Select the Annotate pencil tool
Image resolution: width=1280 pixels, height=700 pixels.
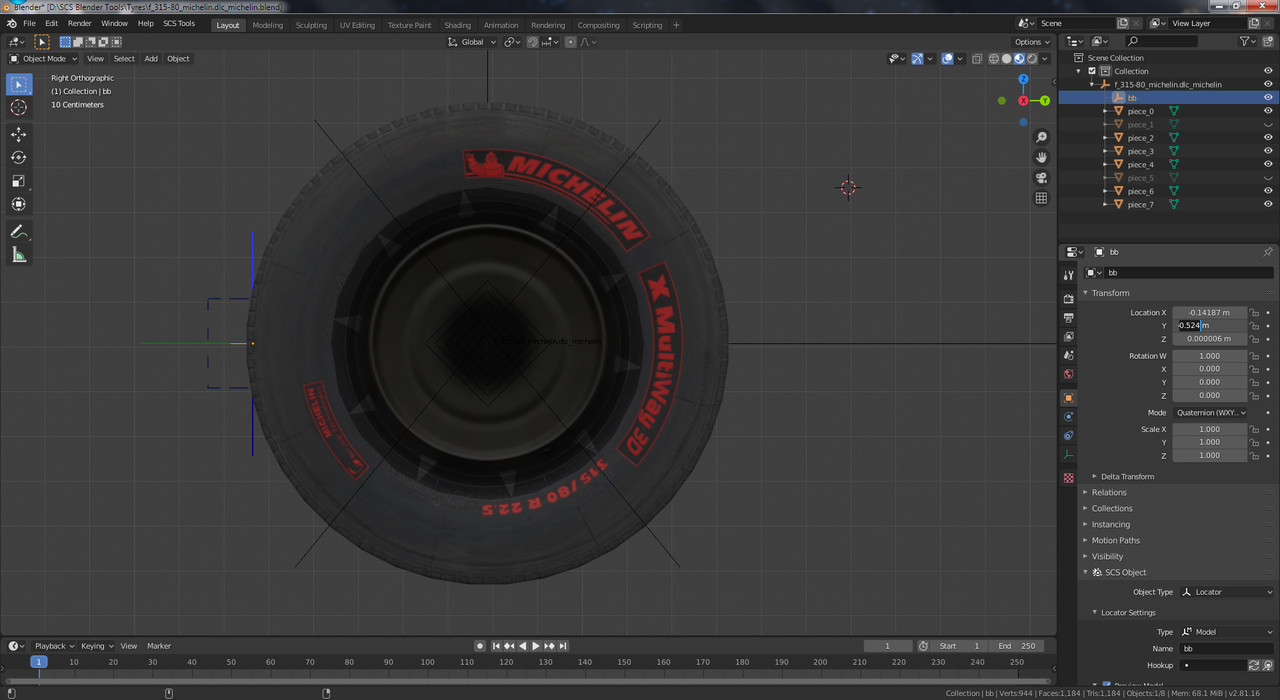pos(19,232)
